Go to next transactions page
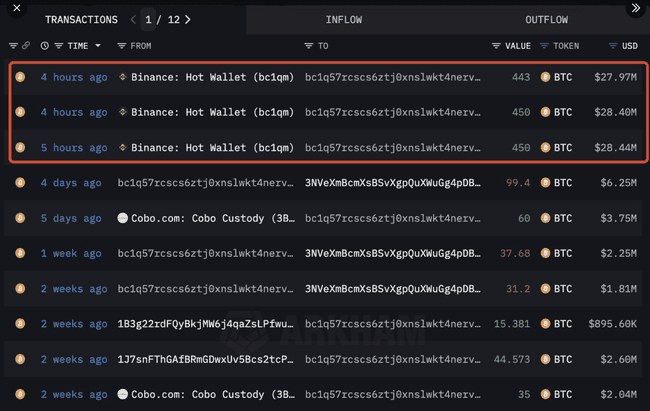Image resolution: width=650 pixels, height=411 pixels. tap(188, 19)
